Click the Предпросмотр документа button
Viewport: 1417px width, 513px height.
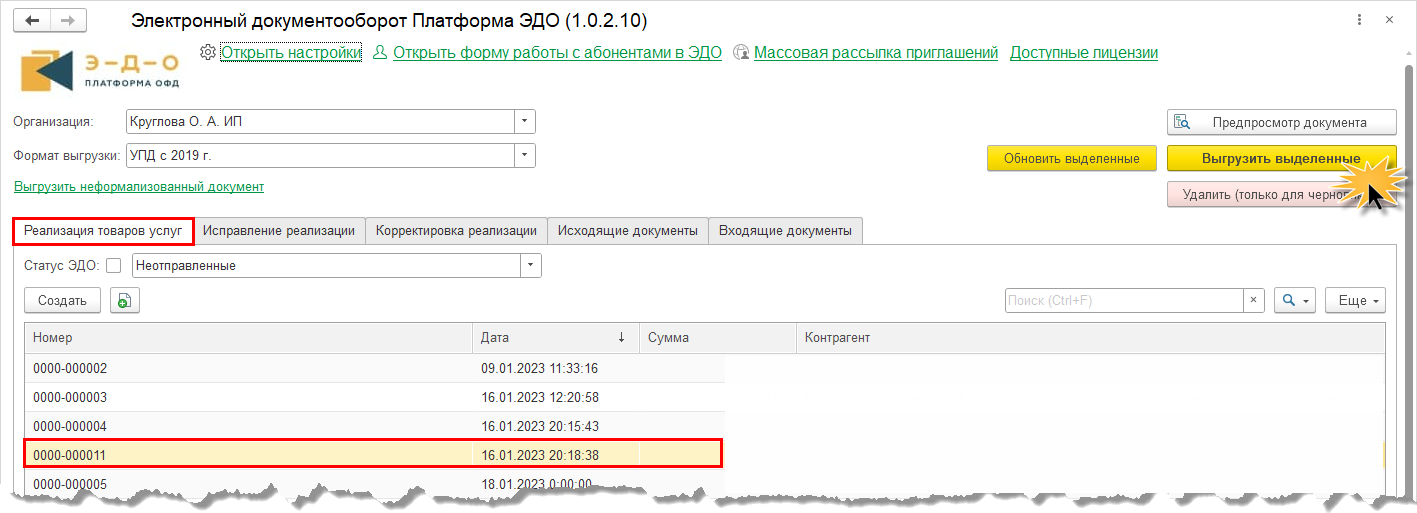coord(1281,123)
